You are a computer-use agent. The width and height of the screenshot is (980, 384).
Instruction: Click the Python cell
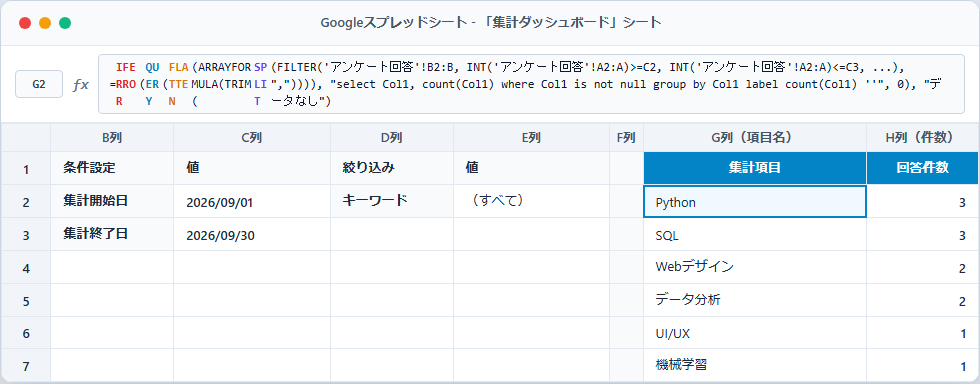[755, 201]
